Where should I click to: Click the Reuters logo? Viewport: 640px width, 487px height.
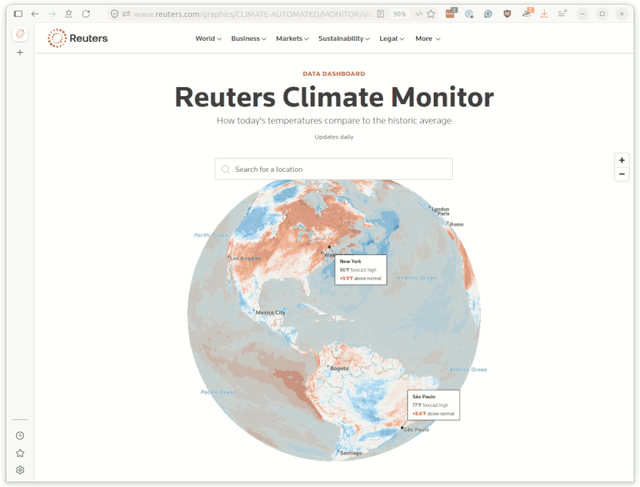(x=78, y=38)
